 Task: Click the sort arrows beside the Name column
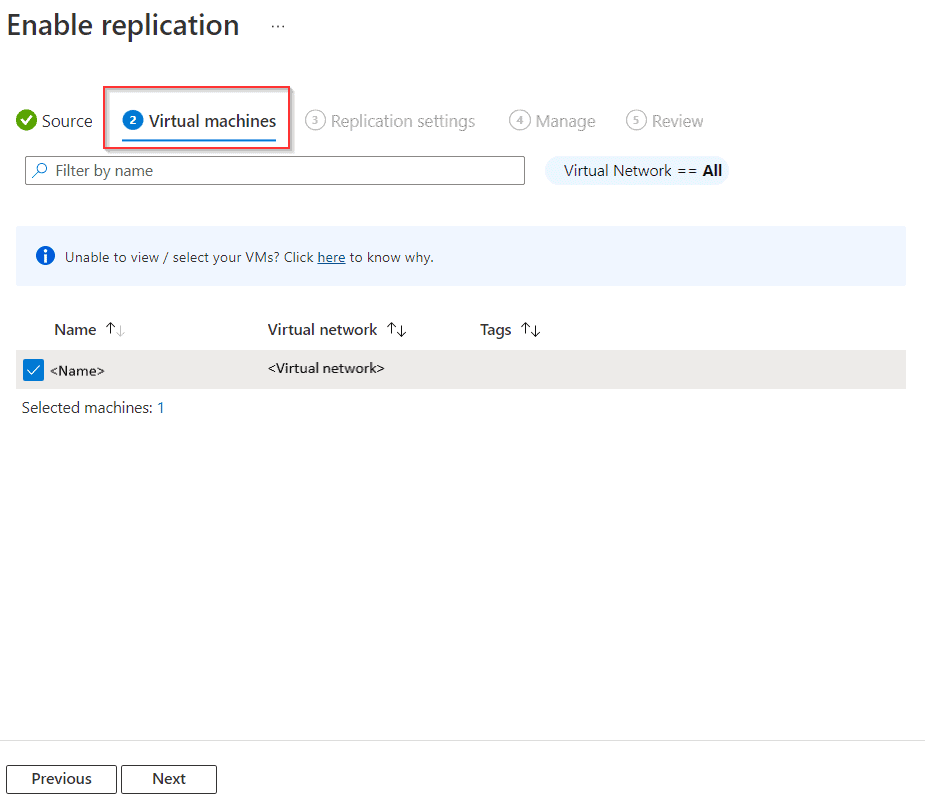[113, 329]
